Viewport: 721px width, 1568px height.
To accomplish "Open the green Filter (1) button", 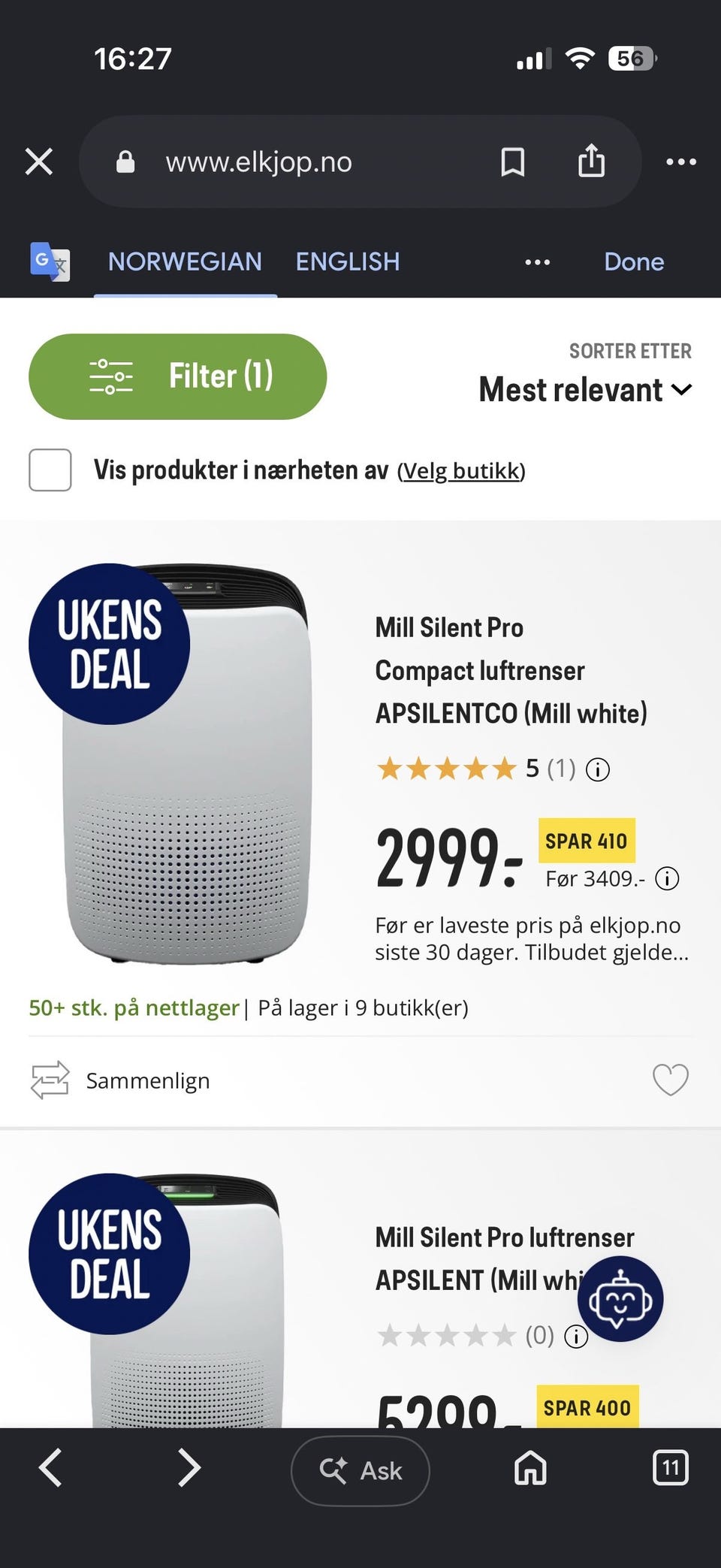I will coord(178,376).
